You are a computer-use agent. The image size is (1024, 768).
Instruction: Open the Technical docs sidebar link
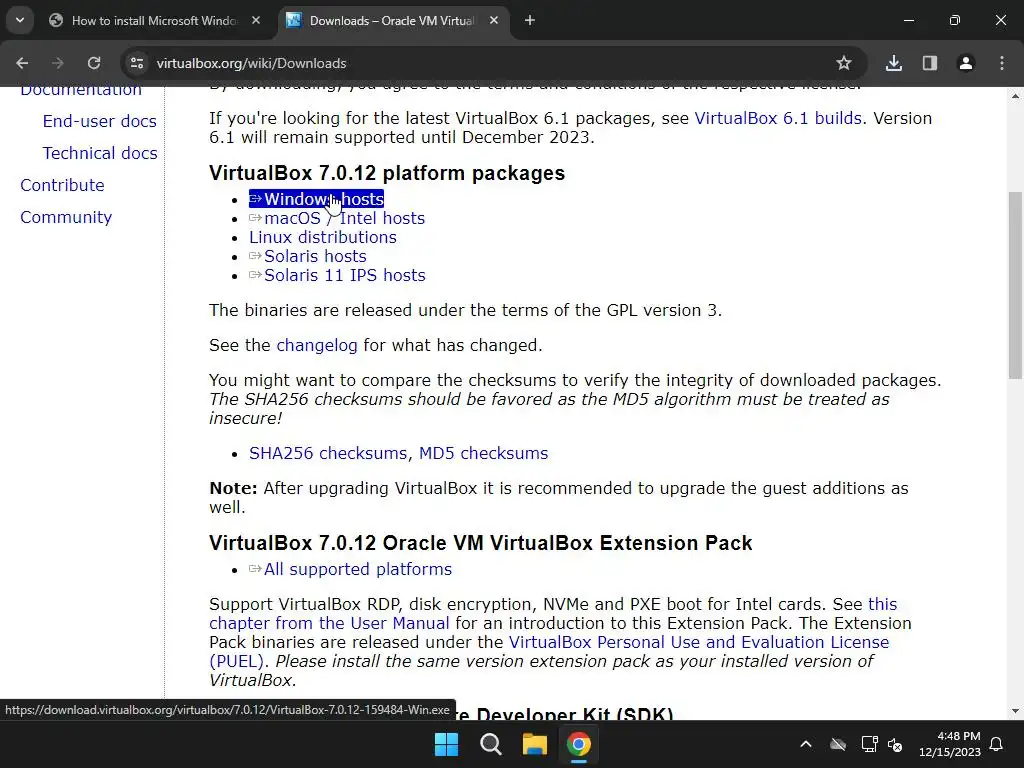pos(100,153)
